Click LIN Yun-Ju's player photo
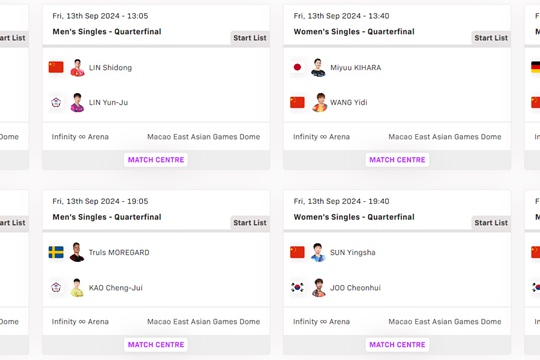Screen dimensions: 540x360 pyautogui.click(x=77, y=102)
